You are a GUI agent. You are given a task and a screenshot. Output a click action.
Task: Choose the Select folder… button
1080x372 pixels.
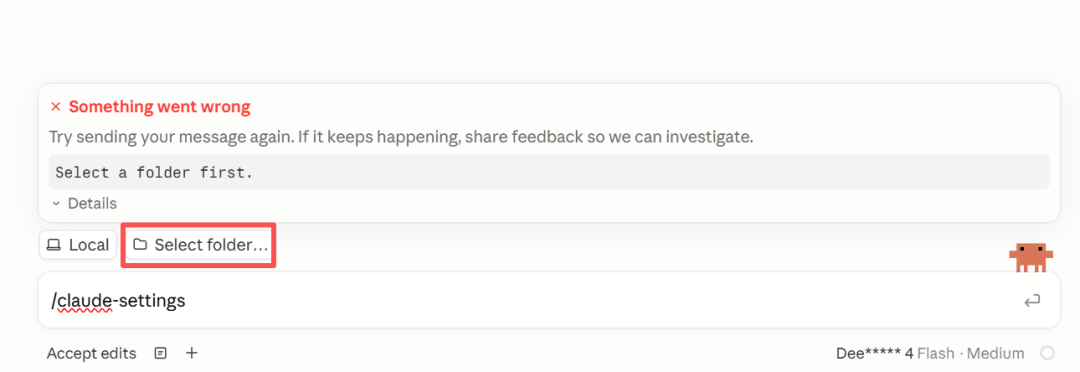pos(200,245)
